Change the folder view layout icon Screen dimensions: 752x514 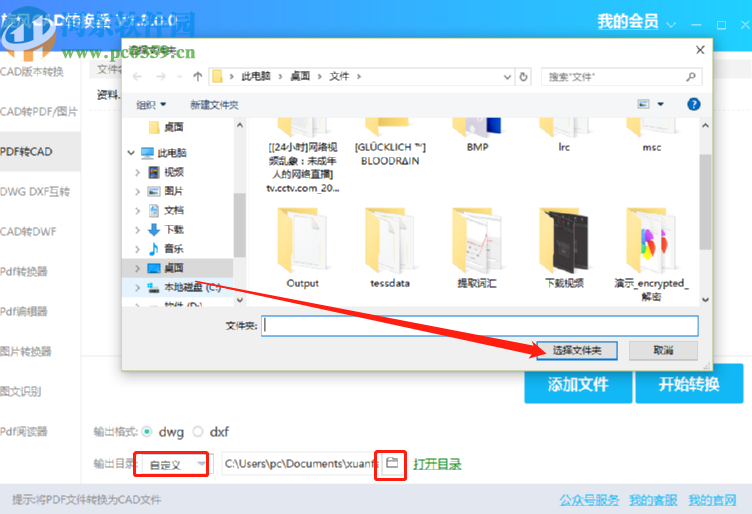[x=643, y=104]
